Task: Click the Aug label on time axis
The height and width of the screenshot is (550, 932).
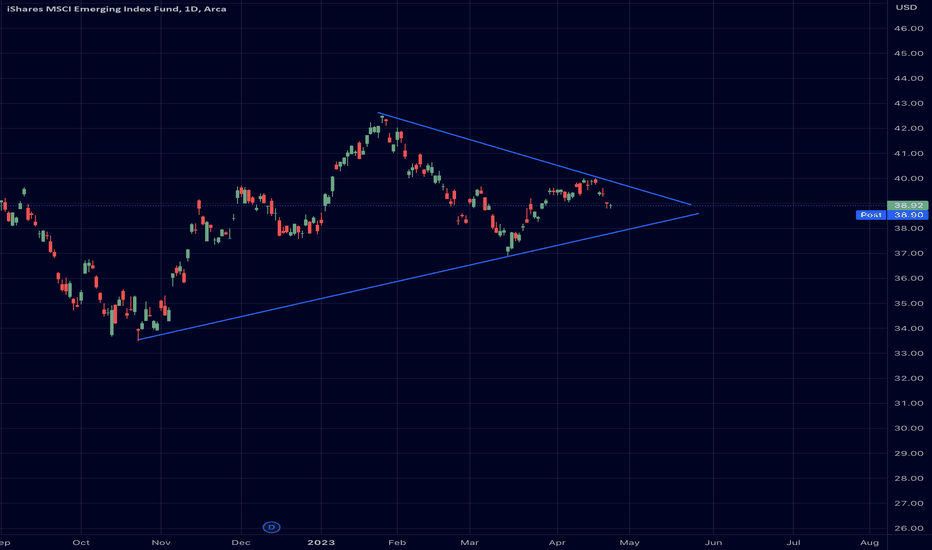Action: (x=870, y=542)
